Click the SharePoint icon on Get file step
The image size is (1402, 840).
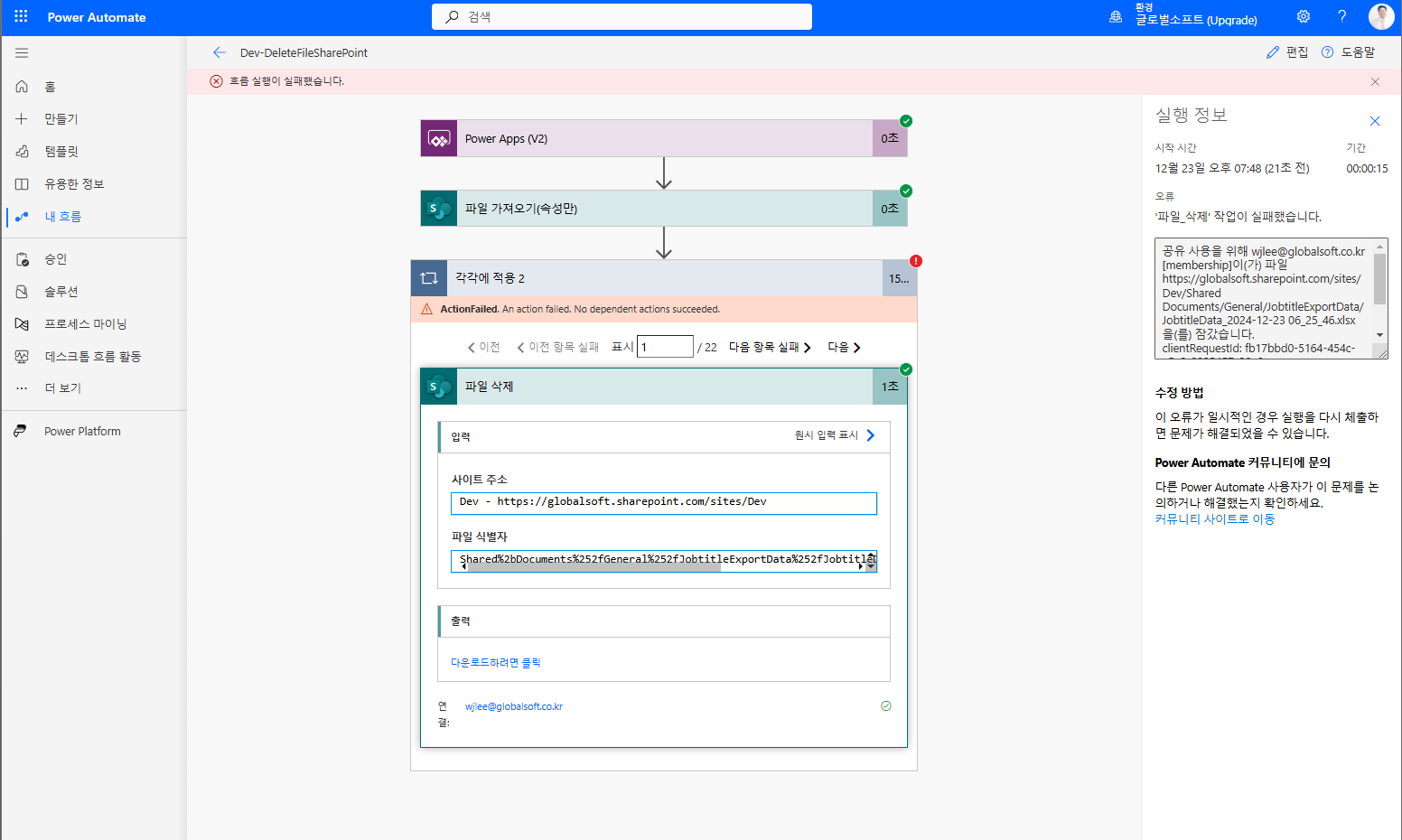pyautogui.click(x=439, y=209)
